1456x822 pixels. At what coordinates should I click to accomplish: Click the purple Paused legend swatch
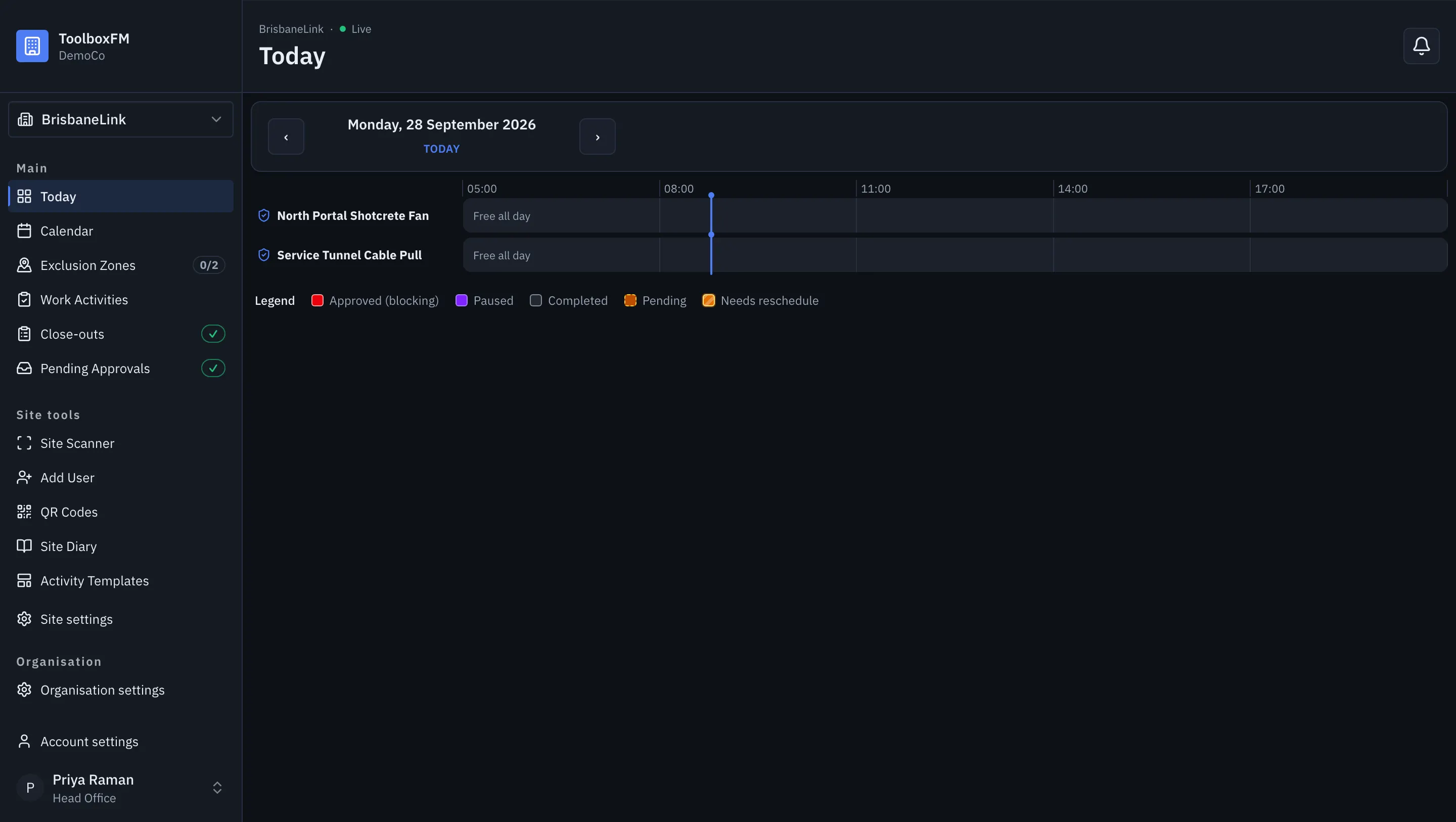(x=462, y=300)
